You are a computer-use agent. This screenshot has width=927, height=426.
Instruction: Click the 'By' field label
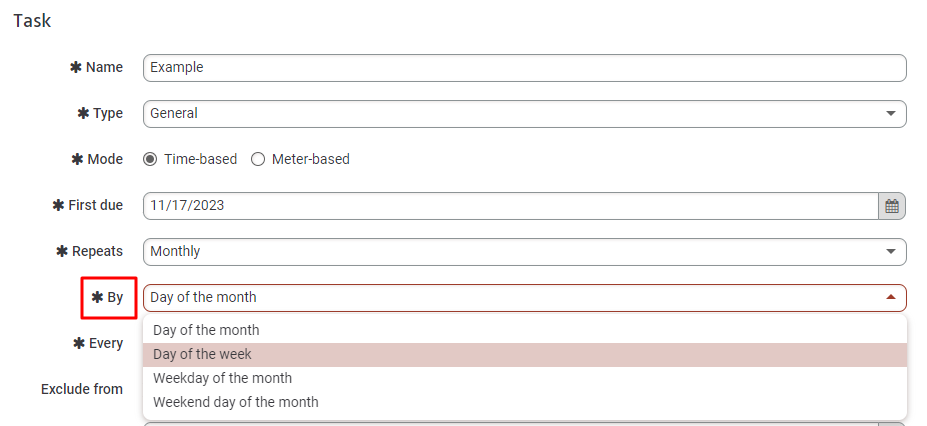pyautogui.click(x=108, y=298)
